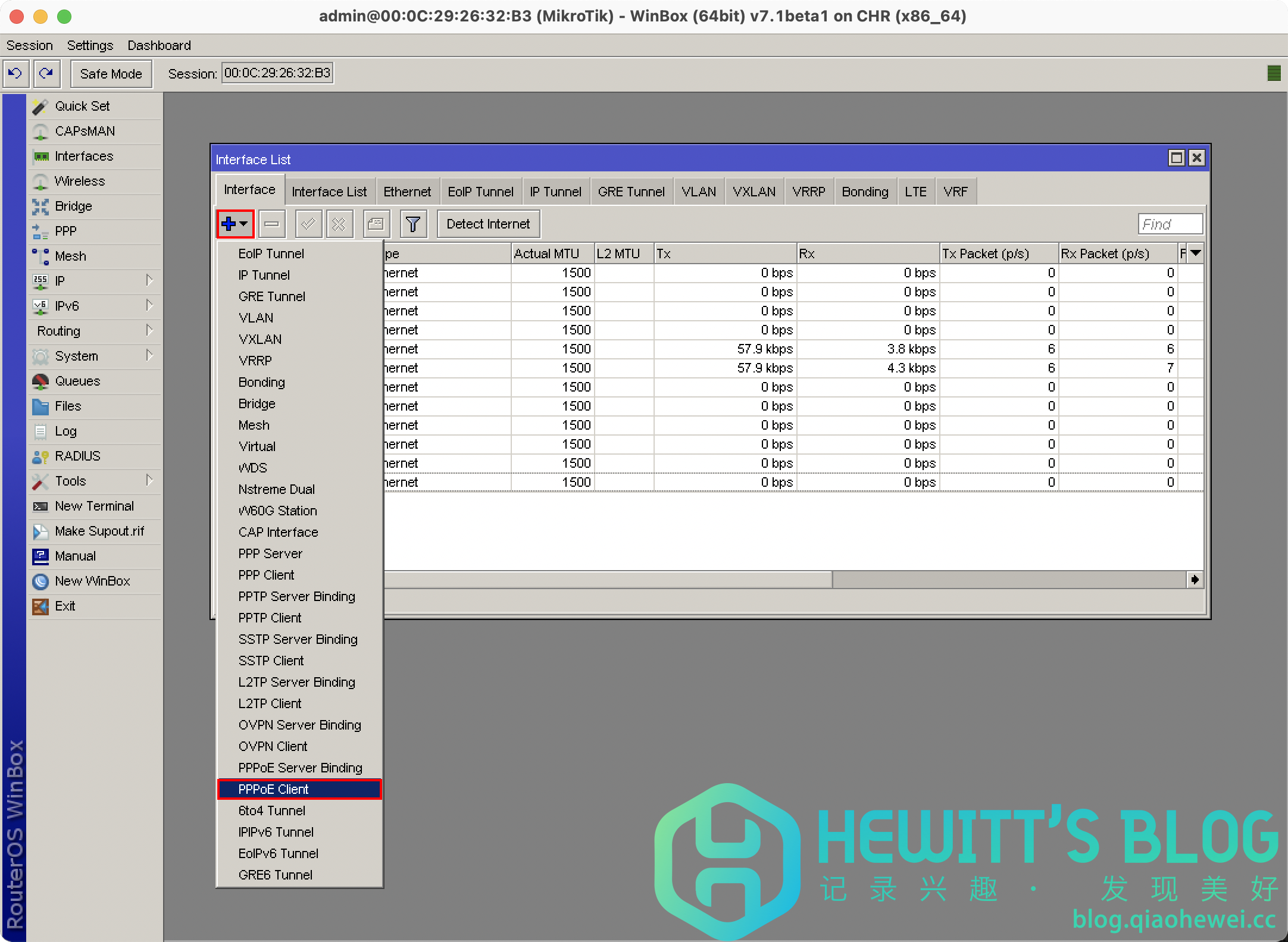Click the remove minus icon

272,224
